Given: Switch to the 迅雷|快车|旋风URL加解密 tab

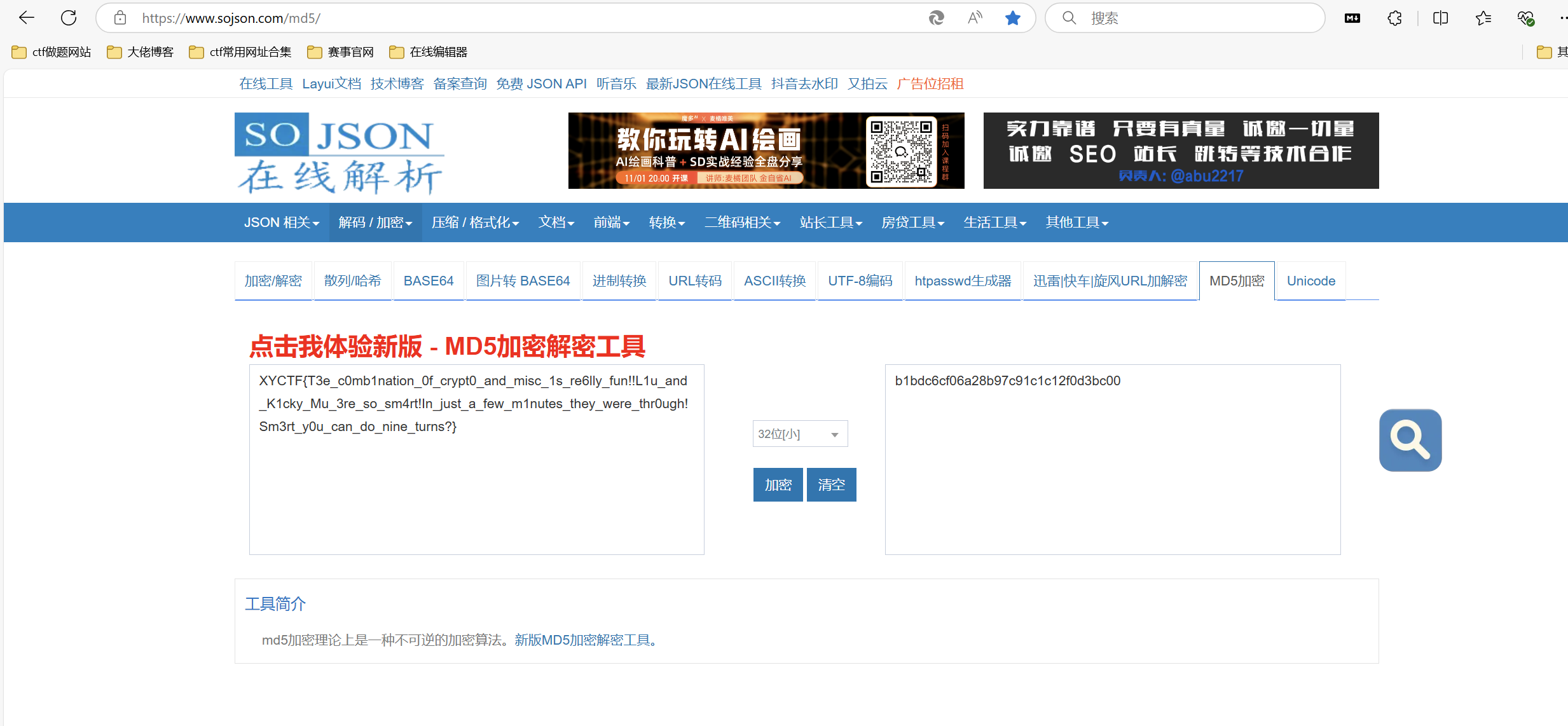Looking at the screenshot, I should click(1110, 280).
